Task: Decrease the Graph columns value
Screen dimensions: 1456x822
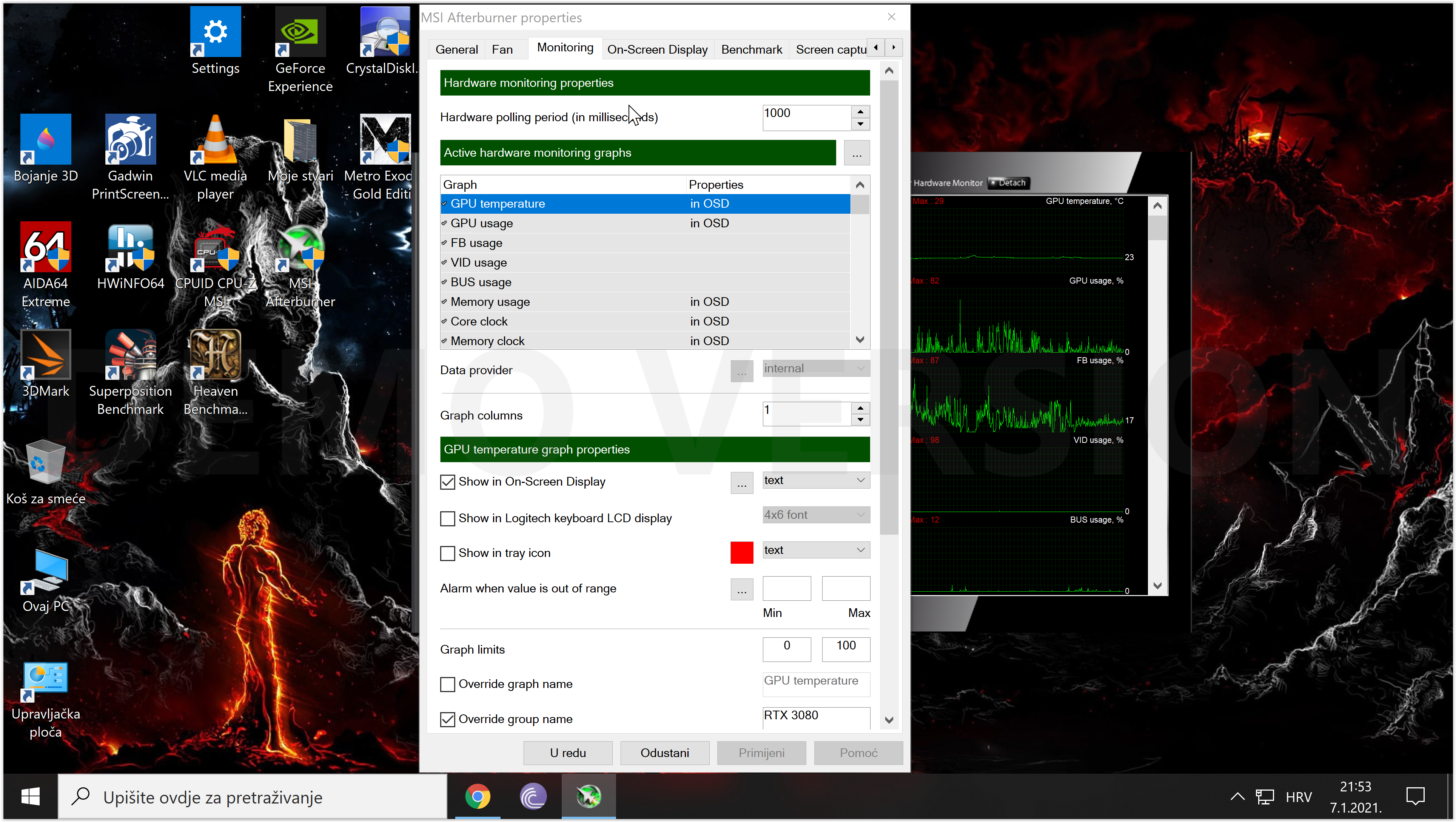Action: [x=860, y=420]
